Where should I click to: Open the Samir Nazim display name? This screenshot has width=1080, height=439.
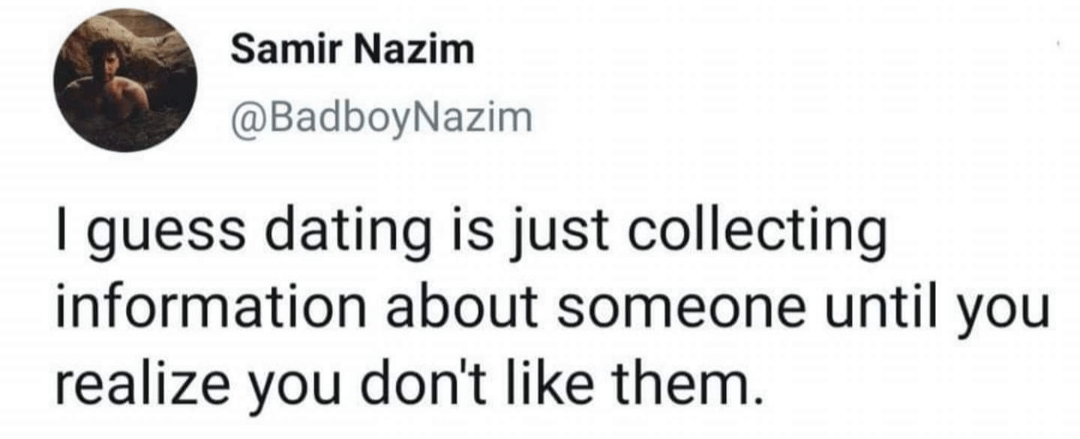click(352, 51)
